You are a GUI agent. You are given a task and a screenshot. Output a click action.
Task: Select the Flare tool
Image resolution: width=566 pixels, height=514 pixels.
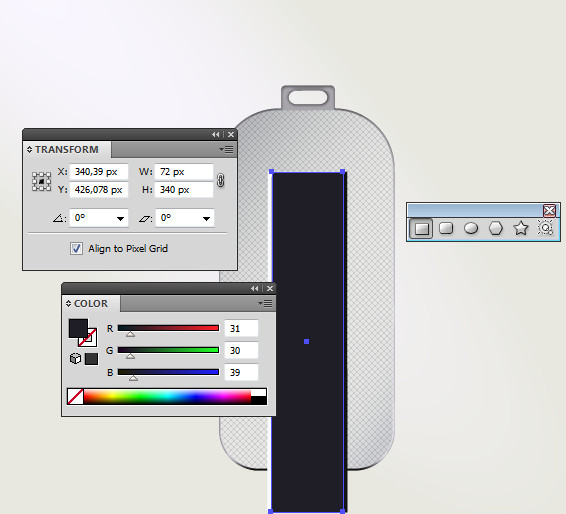[545, 228]
